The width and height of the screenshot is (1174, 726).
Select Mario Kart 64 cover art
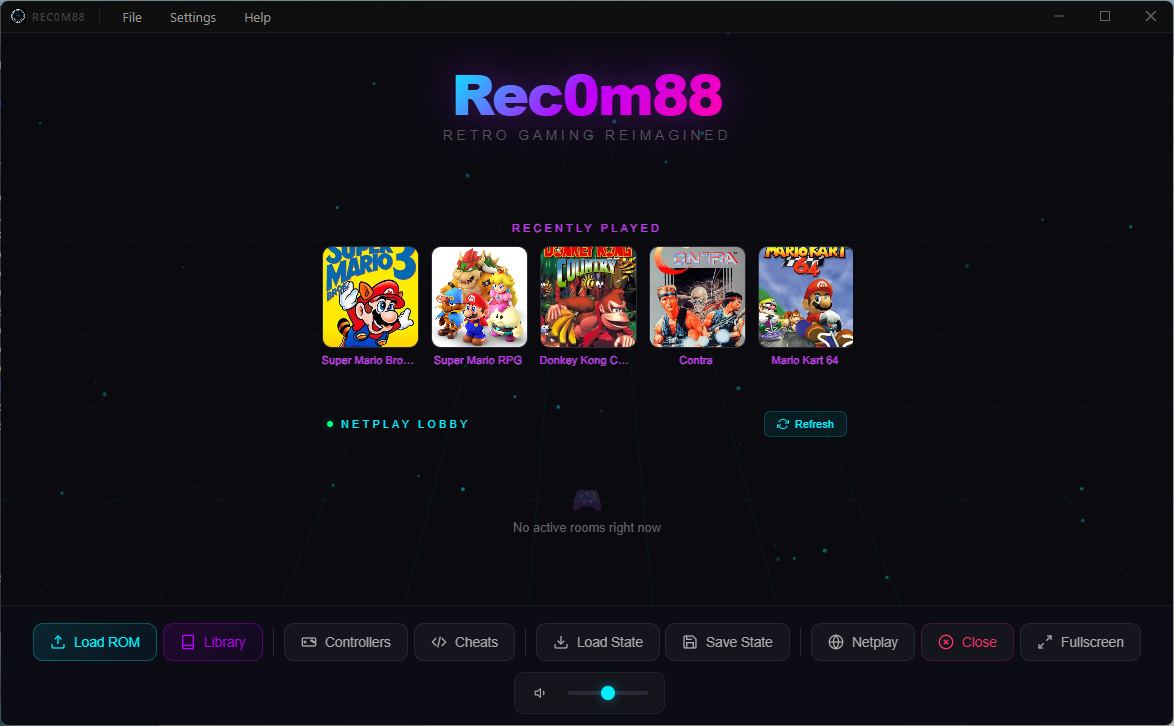coord(805,296)
